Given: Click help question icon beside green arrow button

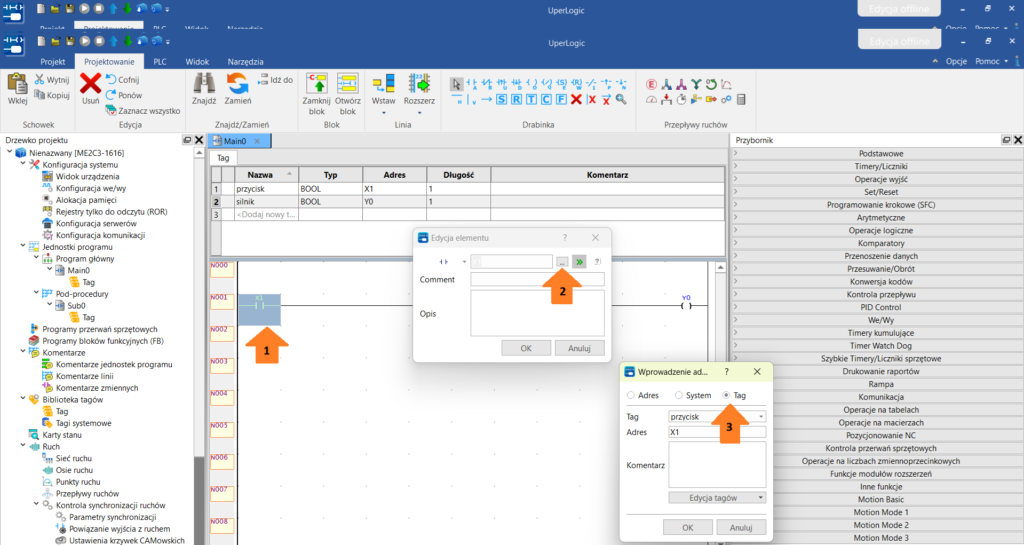Looking at the screenshot, I should (597, 262).
